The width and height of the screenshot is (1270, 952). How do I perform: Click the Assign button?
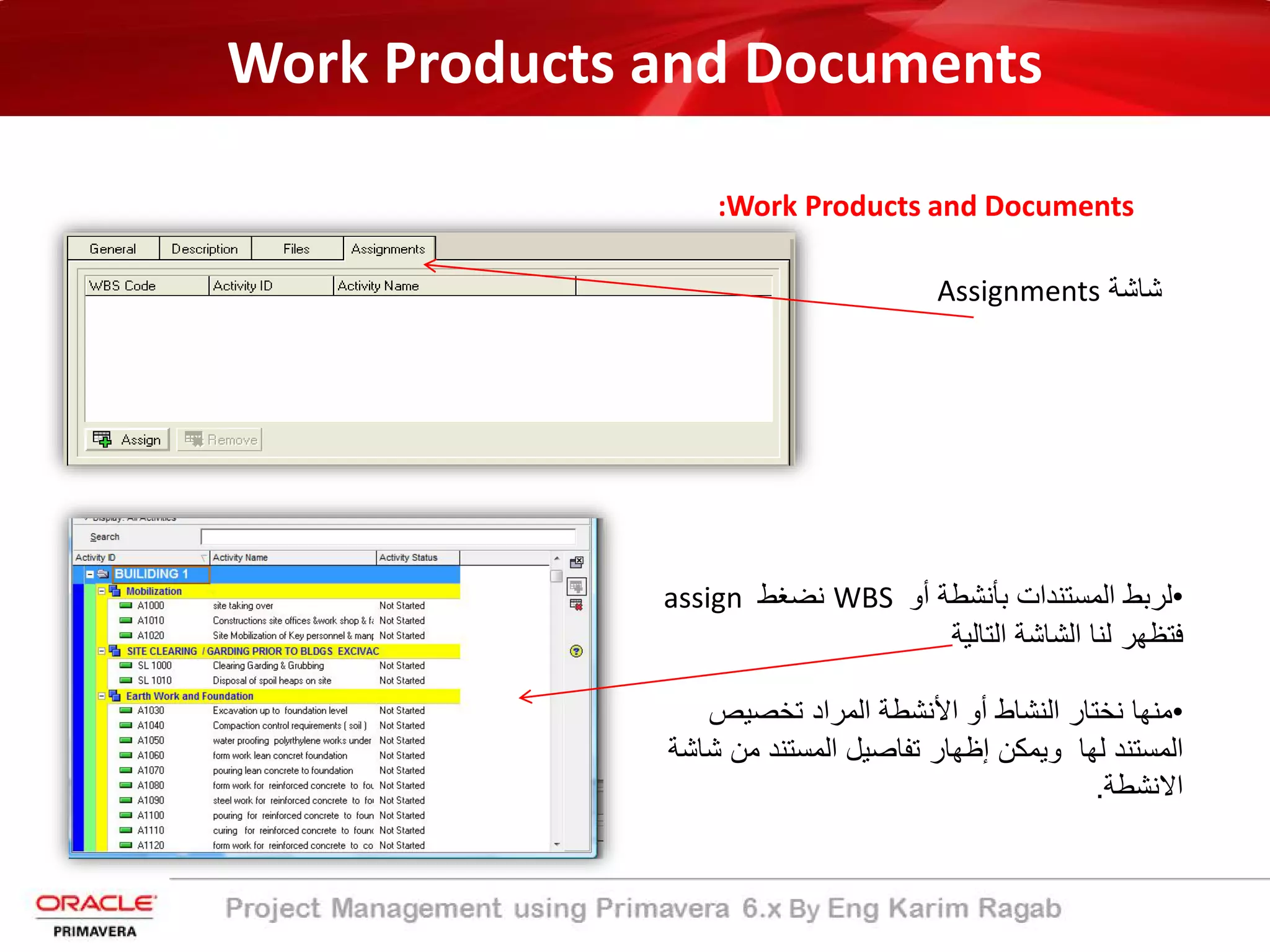point(127,439)
